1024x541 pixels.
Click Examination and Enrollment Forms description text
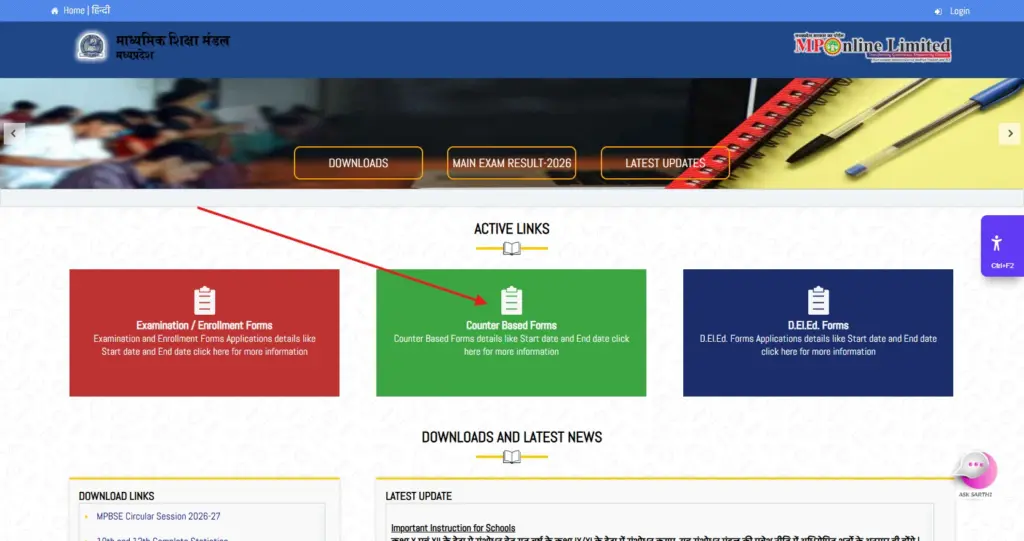click(x=204, y=345)
